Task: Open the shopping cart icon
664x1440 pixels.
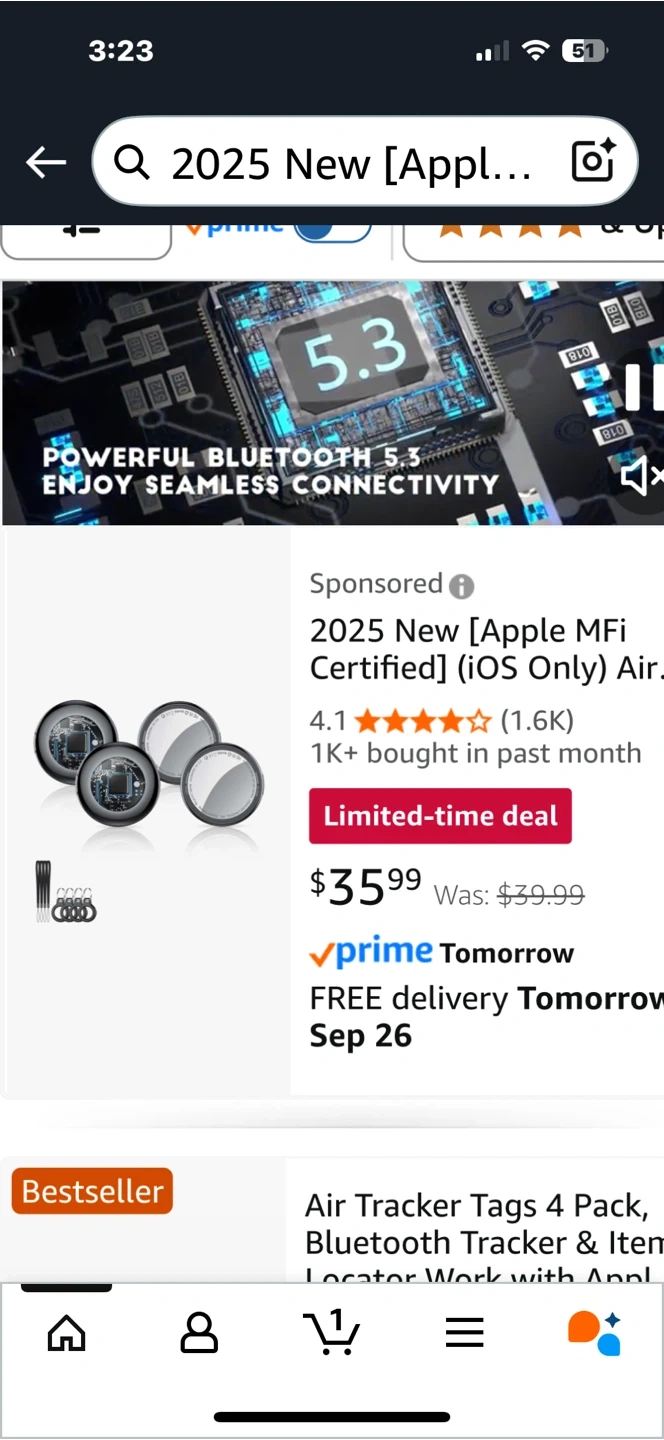Action: click(331, 1332)
